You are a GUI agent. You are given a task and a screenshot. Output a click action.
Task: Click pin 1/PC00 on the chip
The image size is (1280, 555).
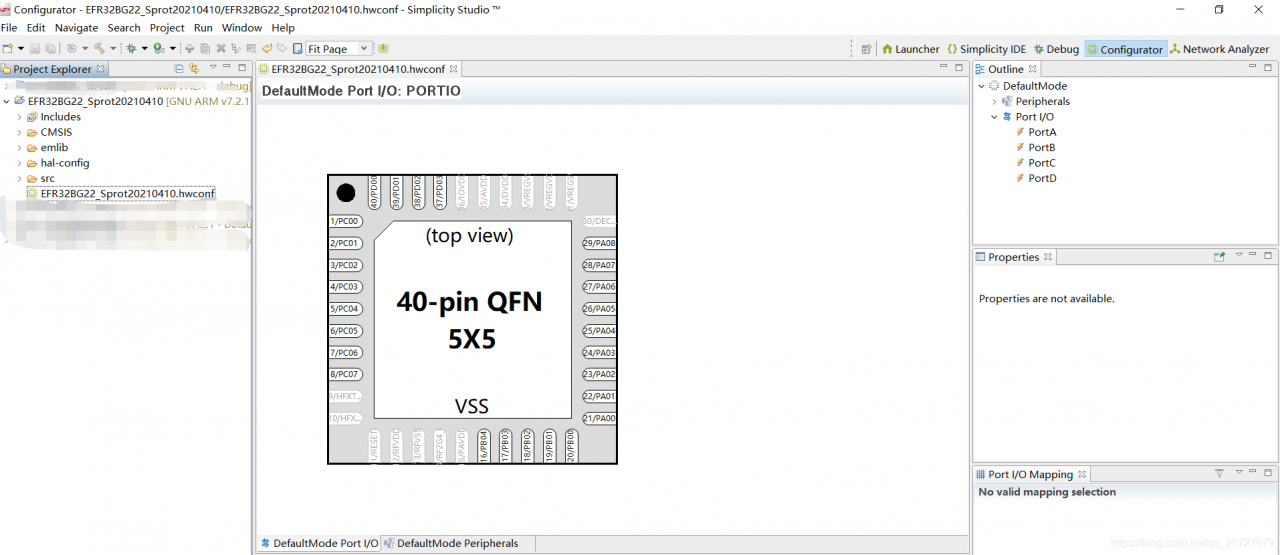[x=345, y=221]
